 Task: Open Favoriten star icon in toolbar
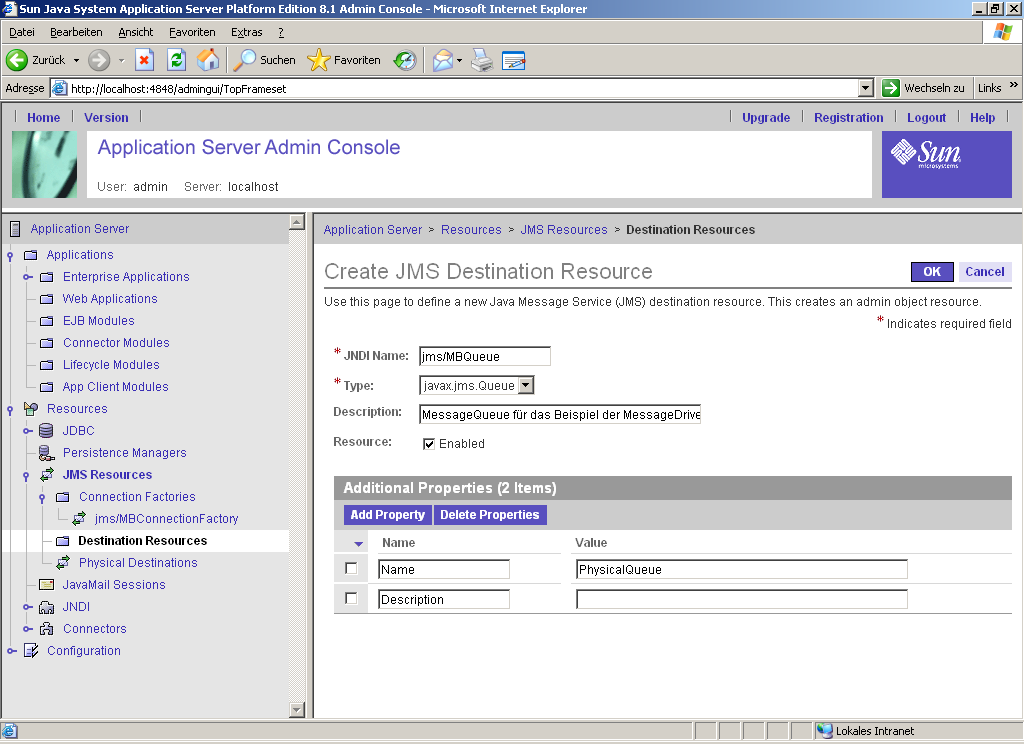pyautogui.click(x=319, y=60)
